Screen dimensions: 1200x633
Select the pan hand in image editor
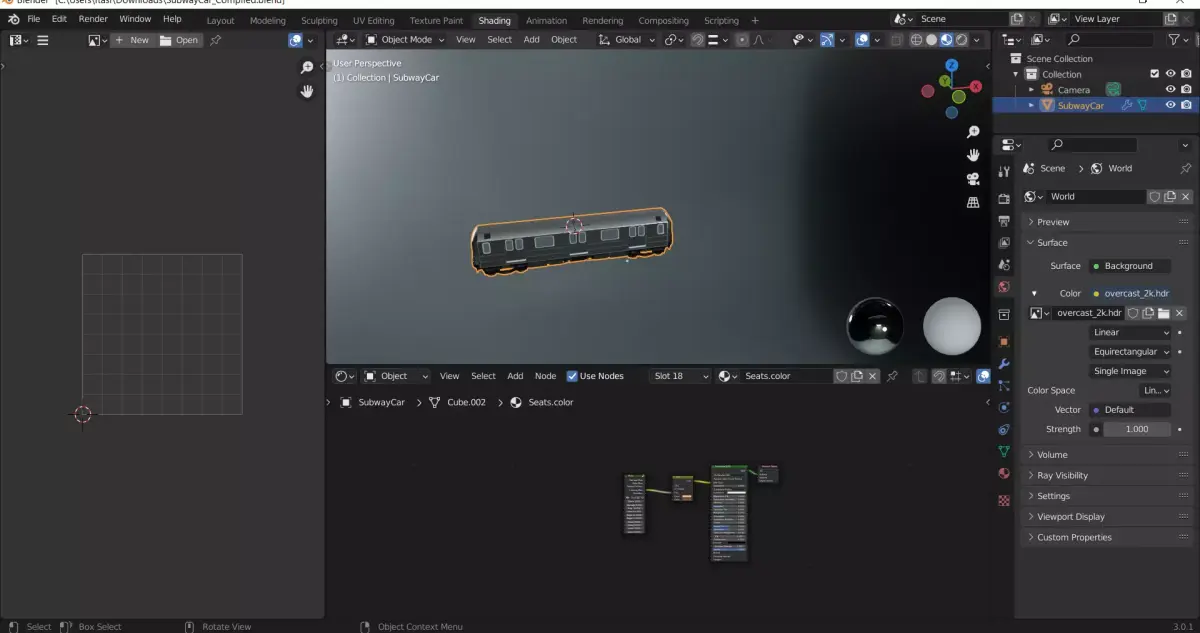(x=307, y=91)
